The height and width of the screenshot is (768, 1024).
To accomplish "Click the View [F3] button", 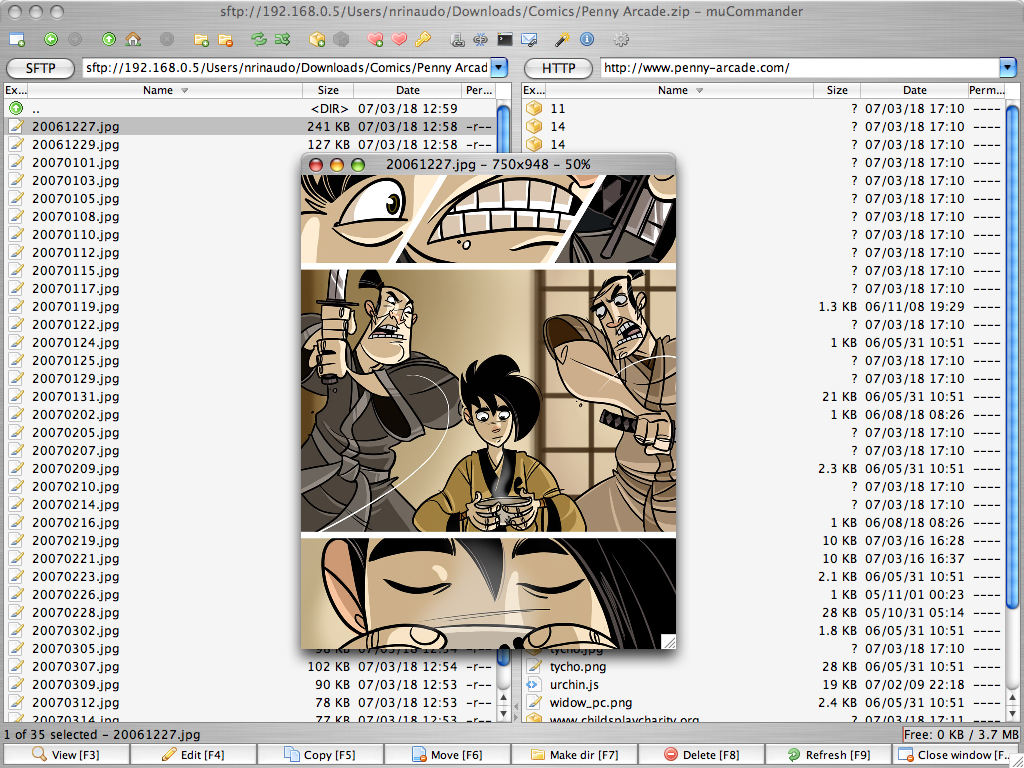I will 65,755.
